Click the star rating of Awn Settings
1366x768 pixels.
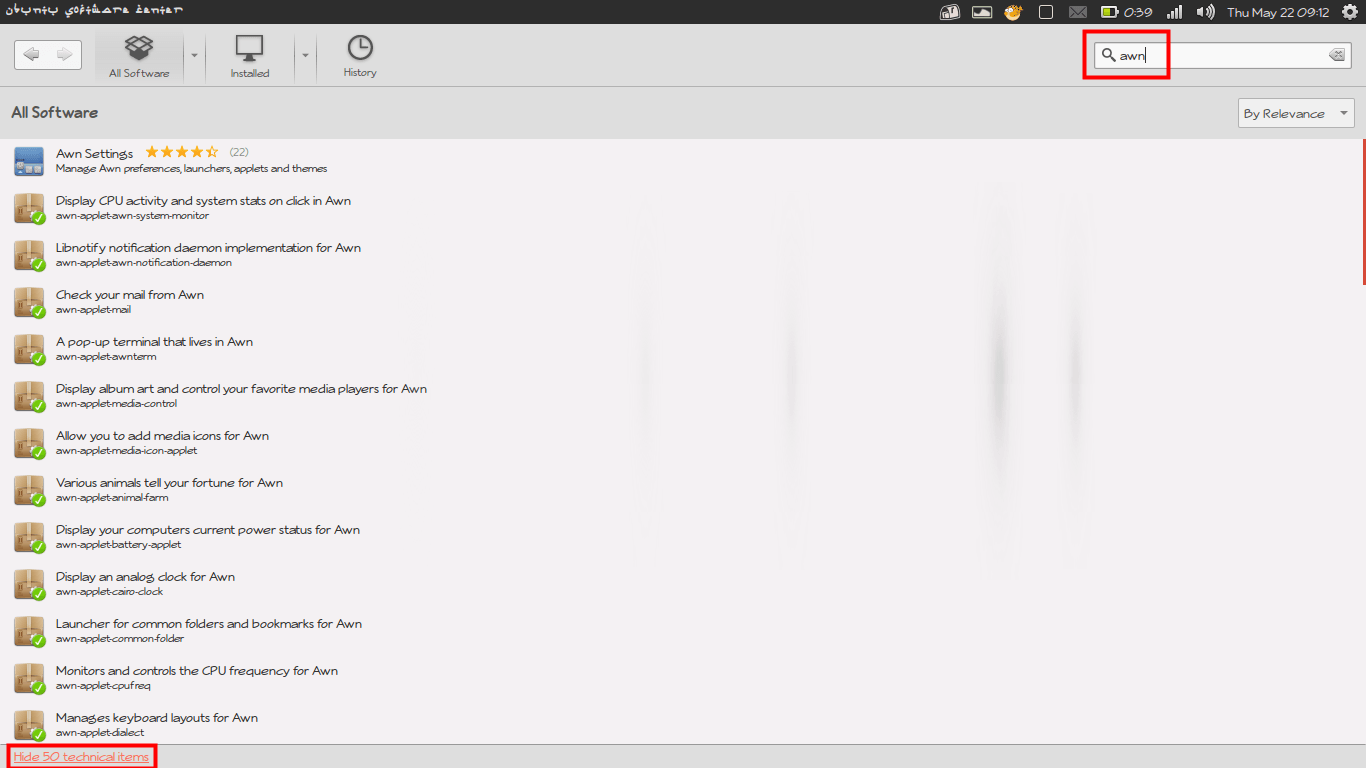point(181,152)
